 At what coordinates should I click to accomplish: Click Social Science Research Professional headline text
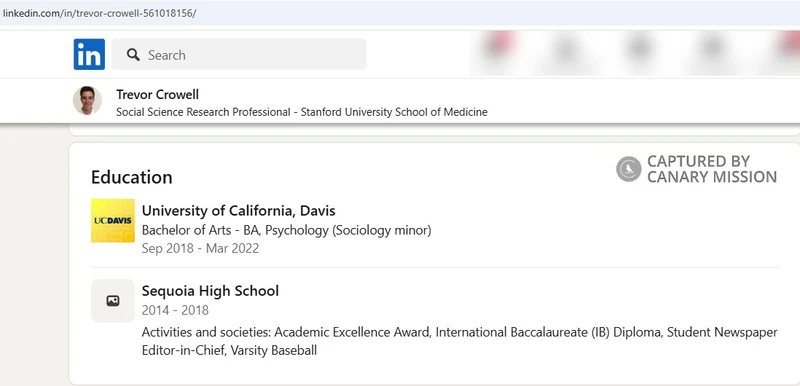pyautogui.click(x=203, y=112)
